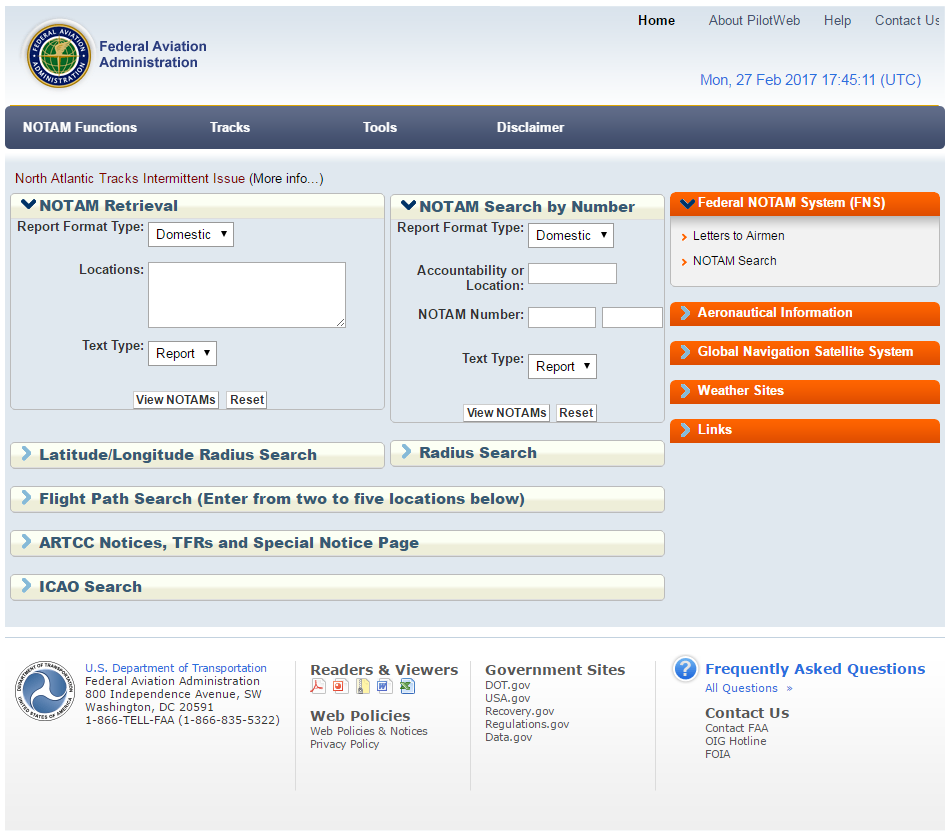Click the UTC date and time text
951x836 pixels.
[810, 80]
